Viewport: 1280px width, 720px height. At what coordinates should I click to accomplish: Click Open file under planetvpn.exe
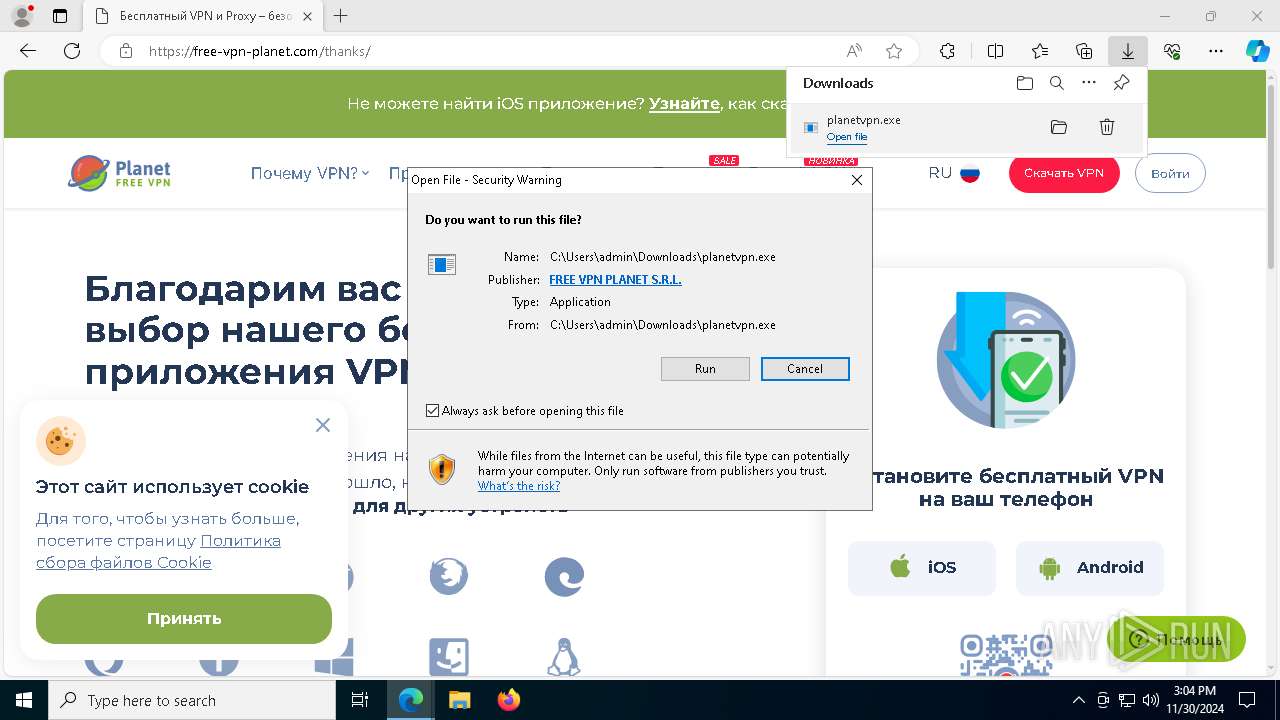coord(847,137)
